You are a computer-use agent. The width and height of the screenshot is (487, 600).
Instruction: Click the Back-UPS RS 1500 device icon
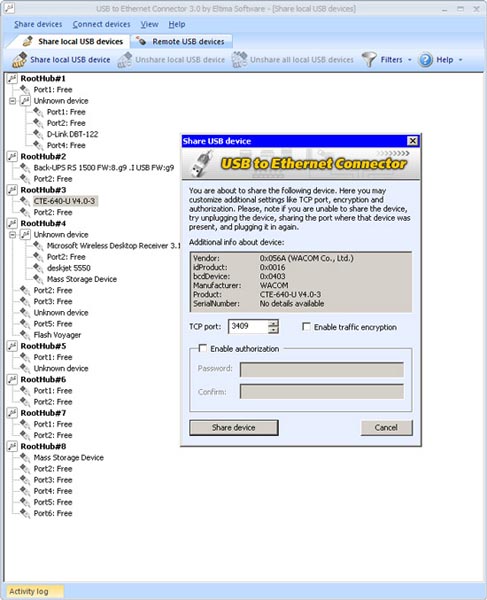25,168
